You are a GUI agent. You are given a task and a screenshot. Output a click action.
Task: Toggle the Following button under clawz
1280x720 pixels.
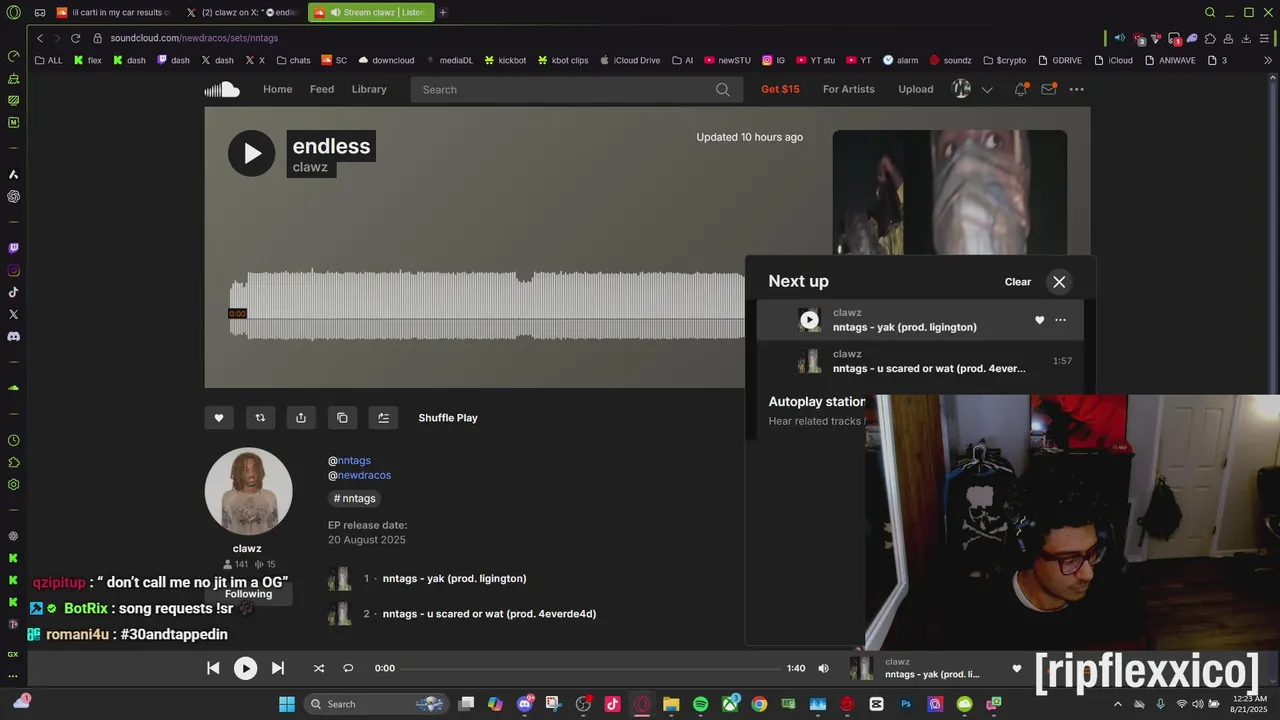pyautogui.click(x=248, y=594)
